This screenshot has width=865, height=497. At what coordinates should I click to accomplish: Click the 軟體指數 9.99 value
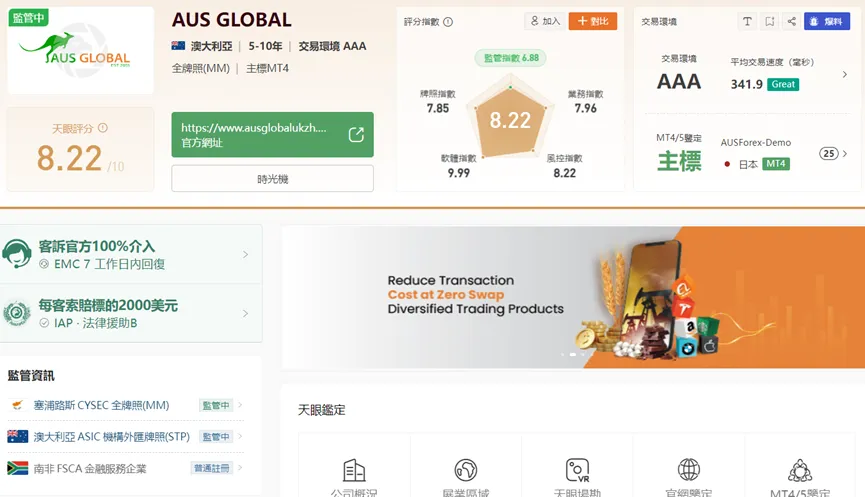(x=458, y=173)
